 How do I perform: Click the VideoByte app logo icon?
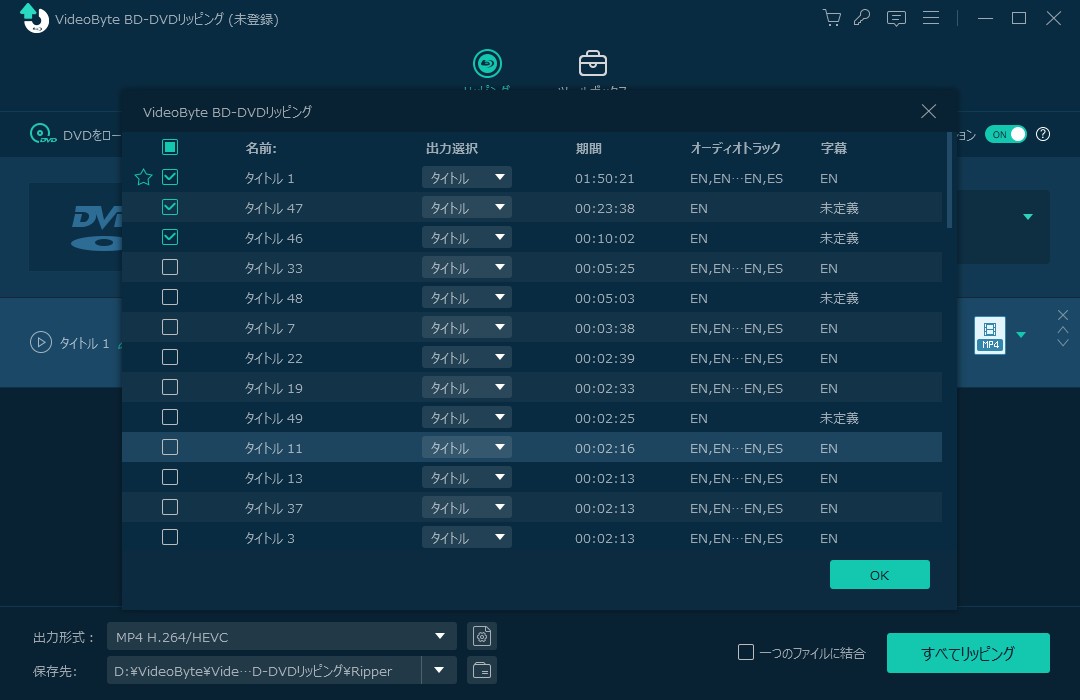point(33,18)
